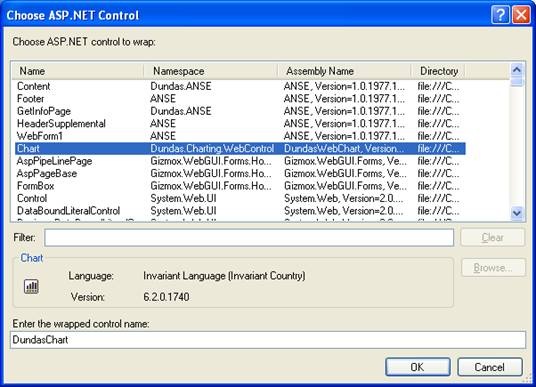Click the Directory column header
This screenshot has height=387, width=536.
[x=438, y=71]
